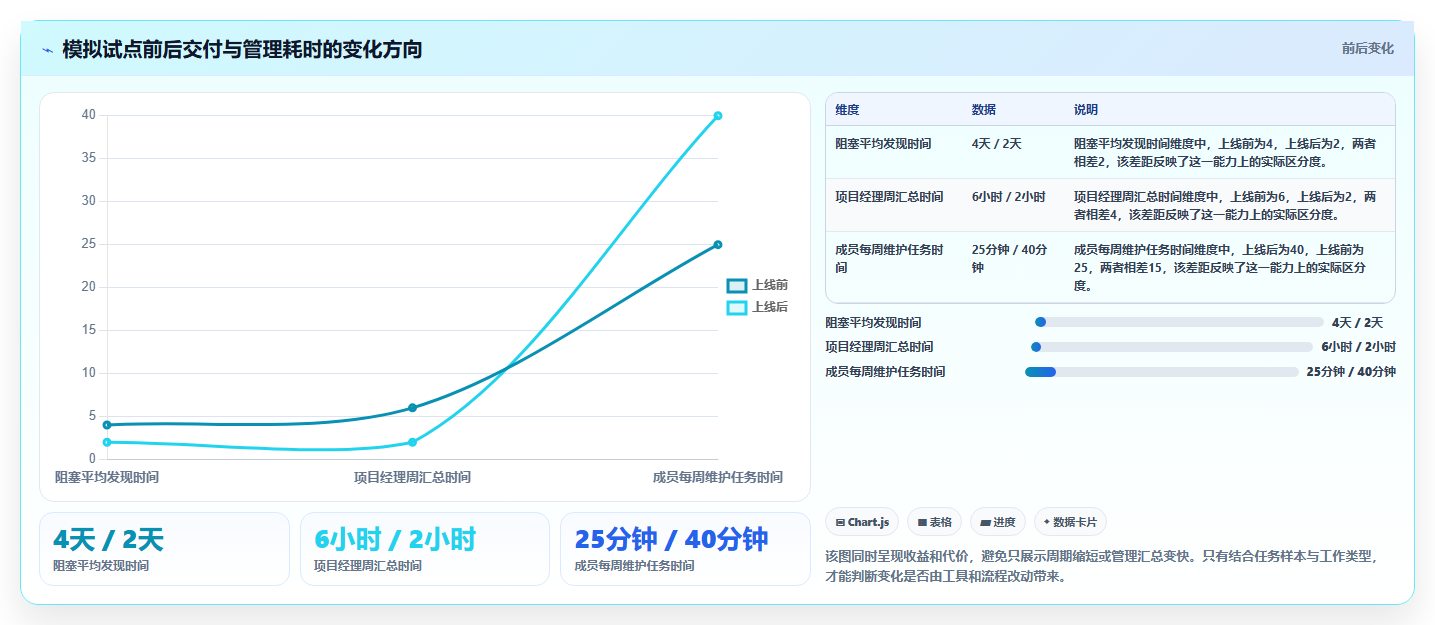Click the 数据 column header
The width and height of the screenshot is (1435, 625).
click(984, 110)
